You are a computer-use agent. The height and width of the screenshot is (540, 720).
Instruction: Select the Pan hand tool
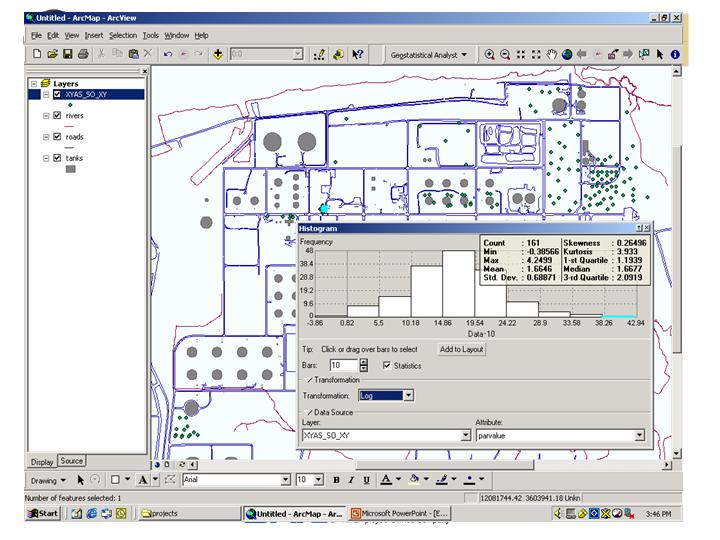coord(551,55)
